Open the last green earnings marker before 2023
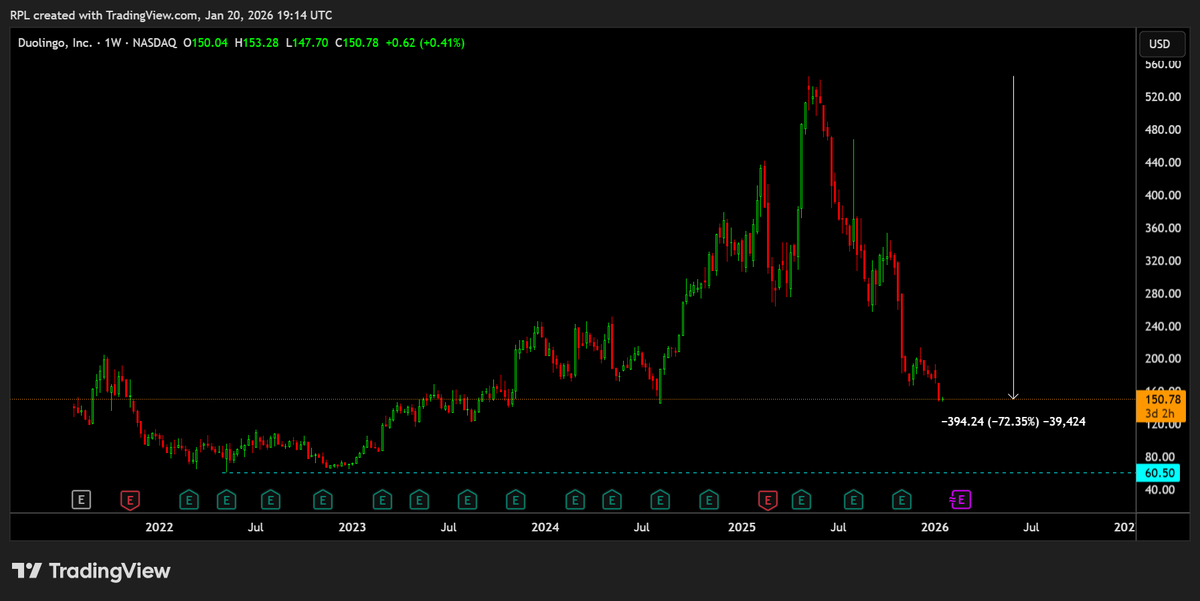Image resolution: width=1200 pixels, height=601 pixels. click(322, 498)
